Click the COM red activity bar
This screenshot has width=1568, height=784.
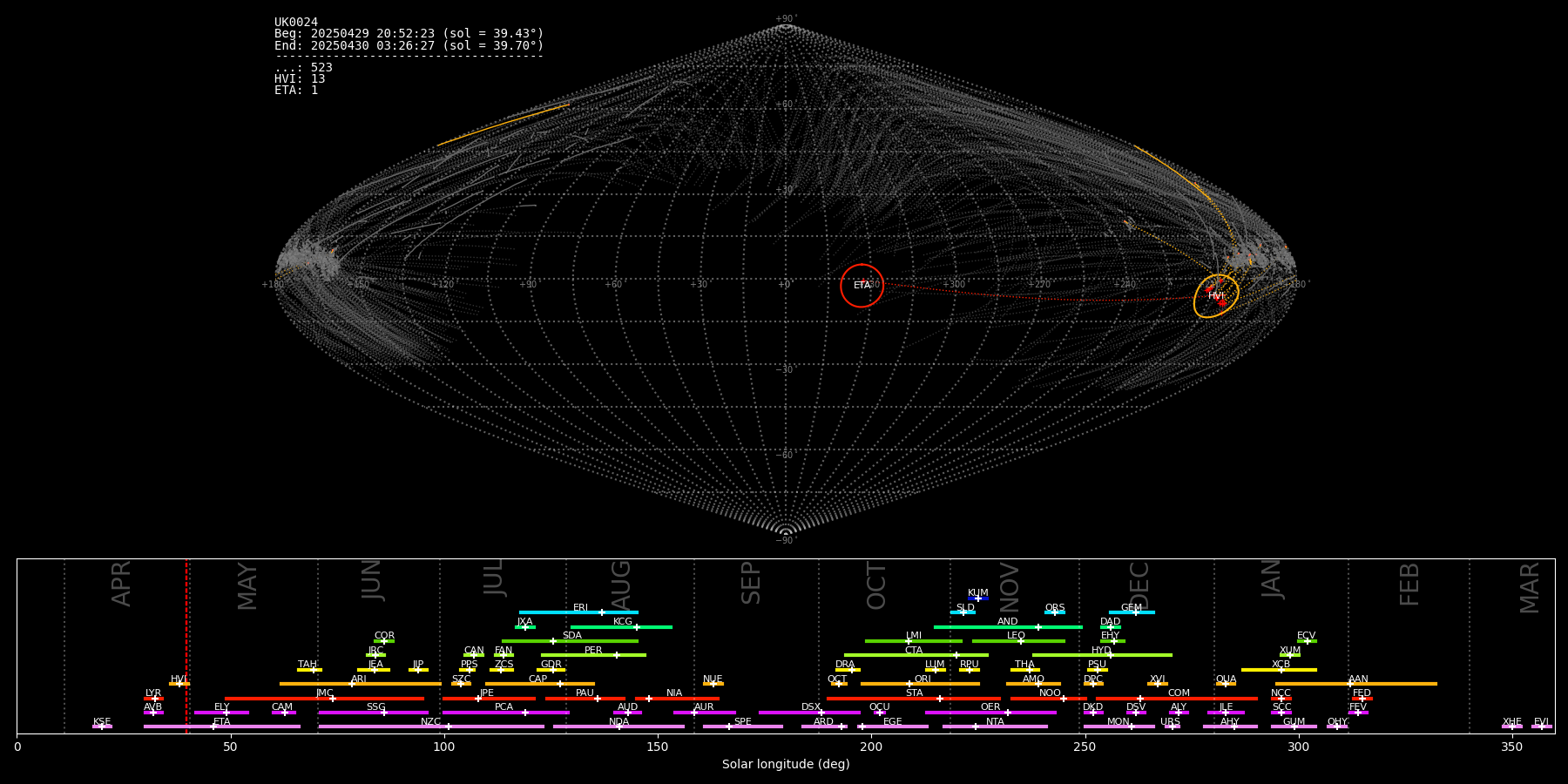point(1177,699)
